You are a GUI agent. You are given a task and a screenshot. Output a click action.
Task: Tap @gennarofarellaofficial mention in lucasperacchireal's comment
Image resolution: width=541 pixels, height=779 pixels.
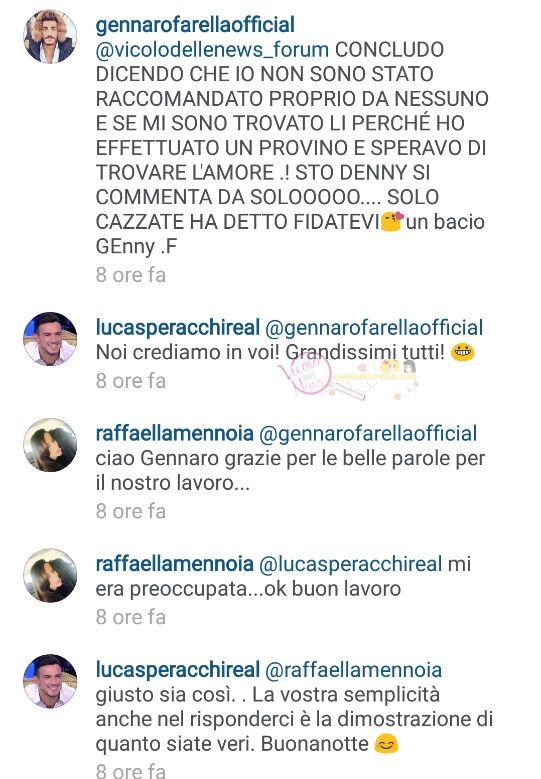[x=374, y=327]
